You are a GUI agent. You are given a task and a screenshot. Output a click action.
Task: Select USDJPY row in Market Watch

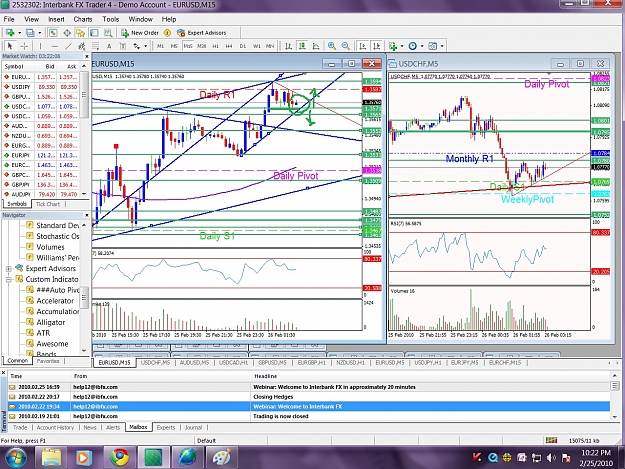coord(41,87)
